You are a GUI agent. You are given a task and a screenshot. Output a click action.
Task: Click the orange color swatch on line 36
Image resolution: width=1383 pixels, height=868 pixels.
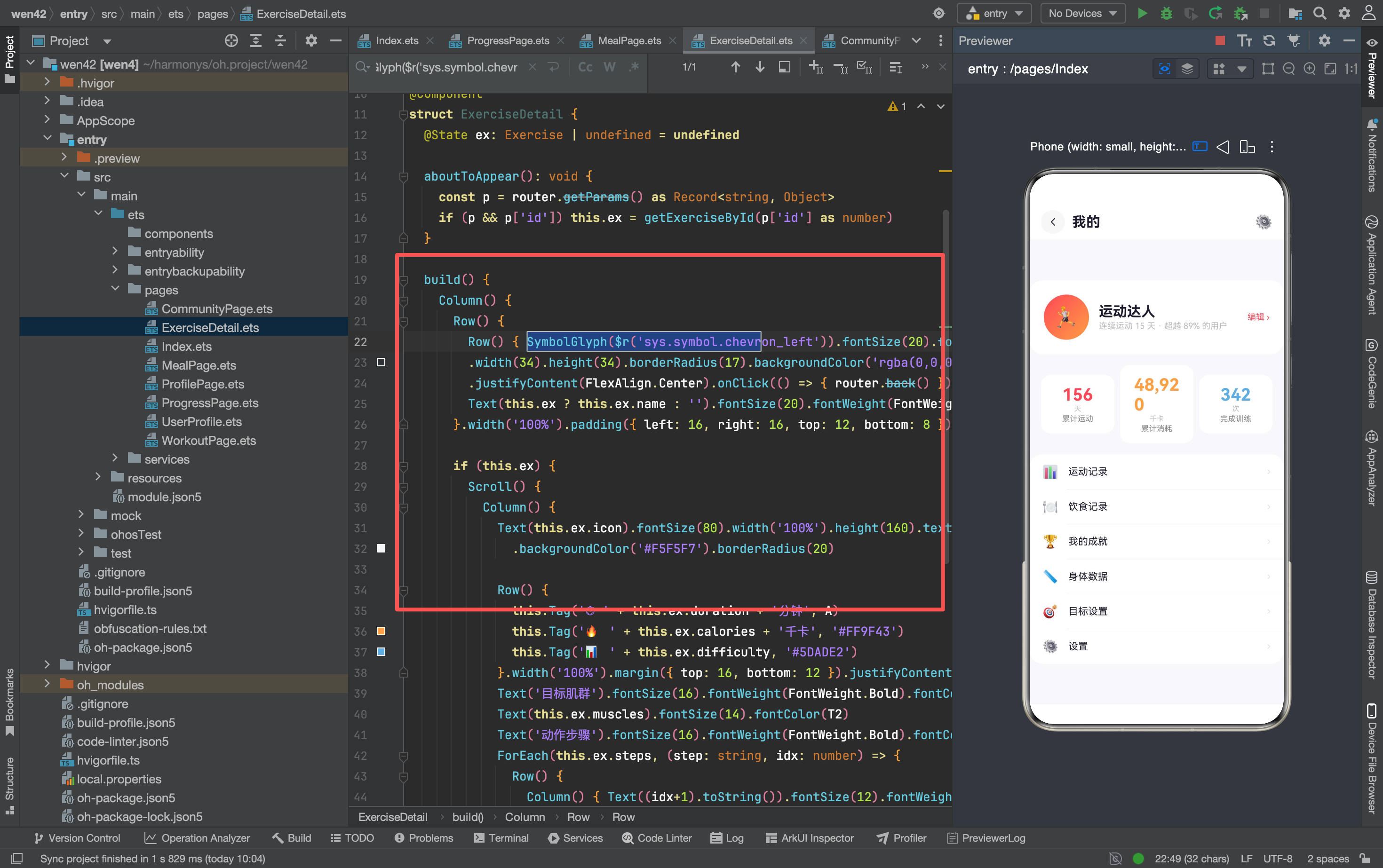tap(381, 631)
